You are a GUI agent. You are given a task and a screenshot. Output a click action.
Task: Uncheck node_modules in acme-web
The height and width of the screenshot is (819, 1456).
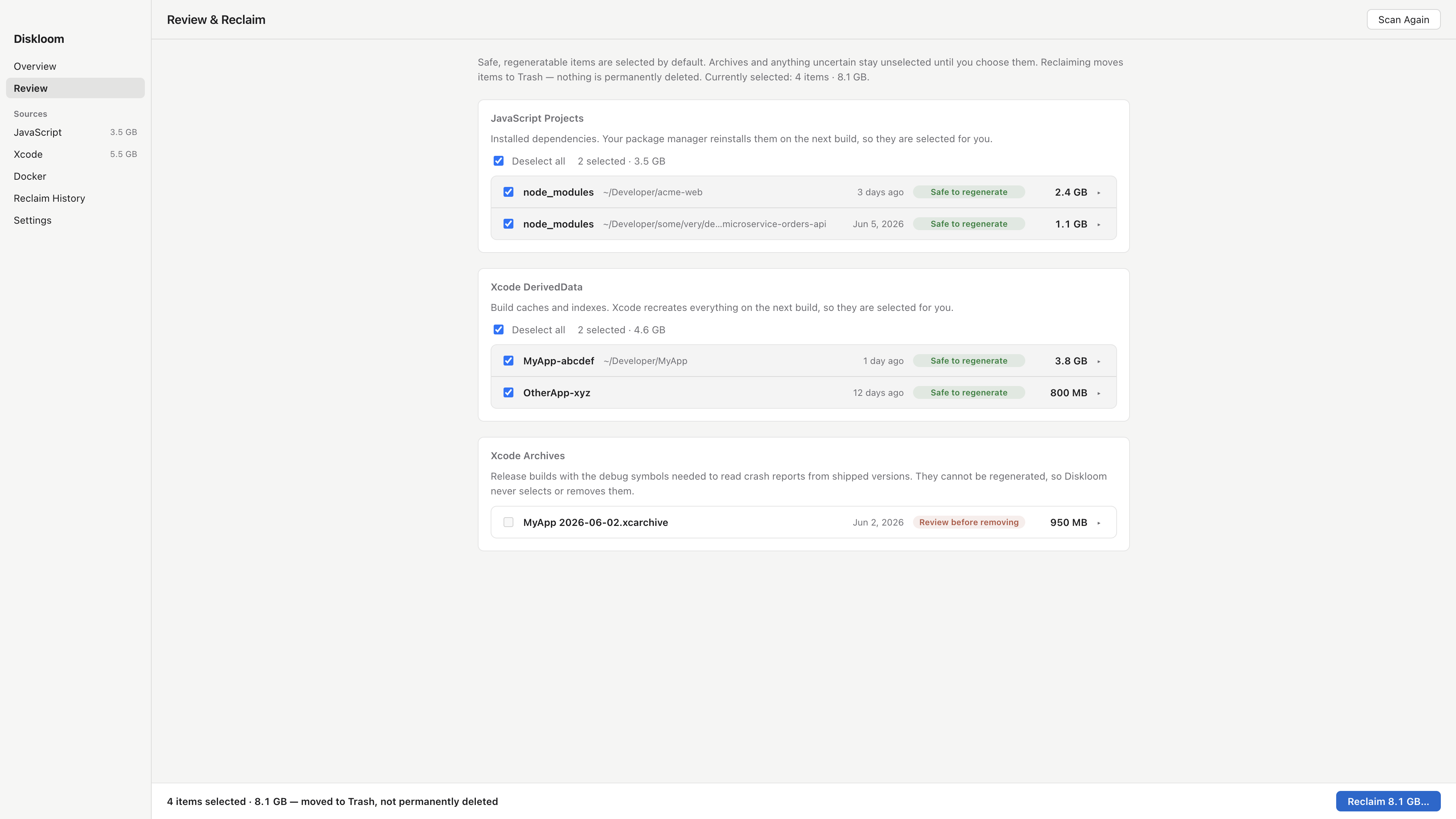point(509,192)
